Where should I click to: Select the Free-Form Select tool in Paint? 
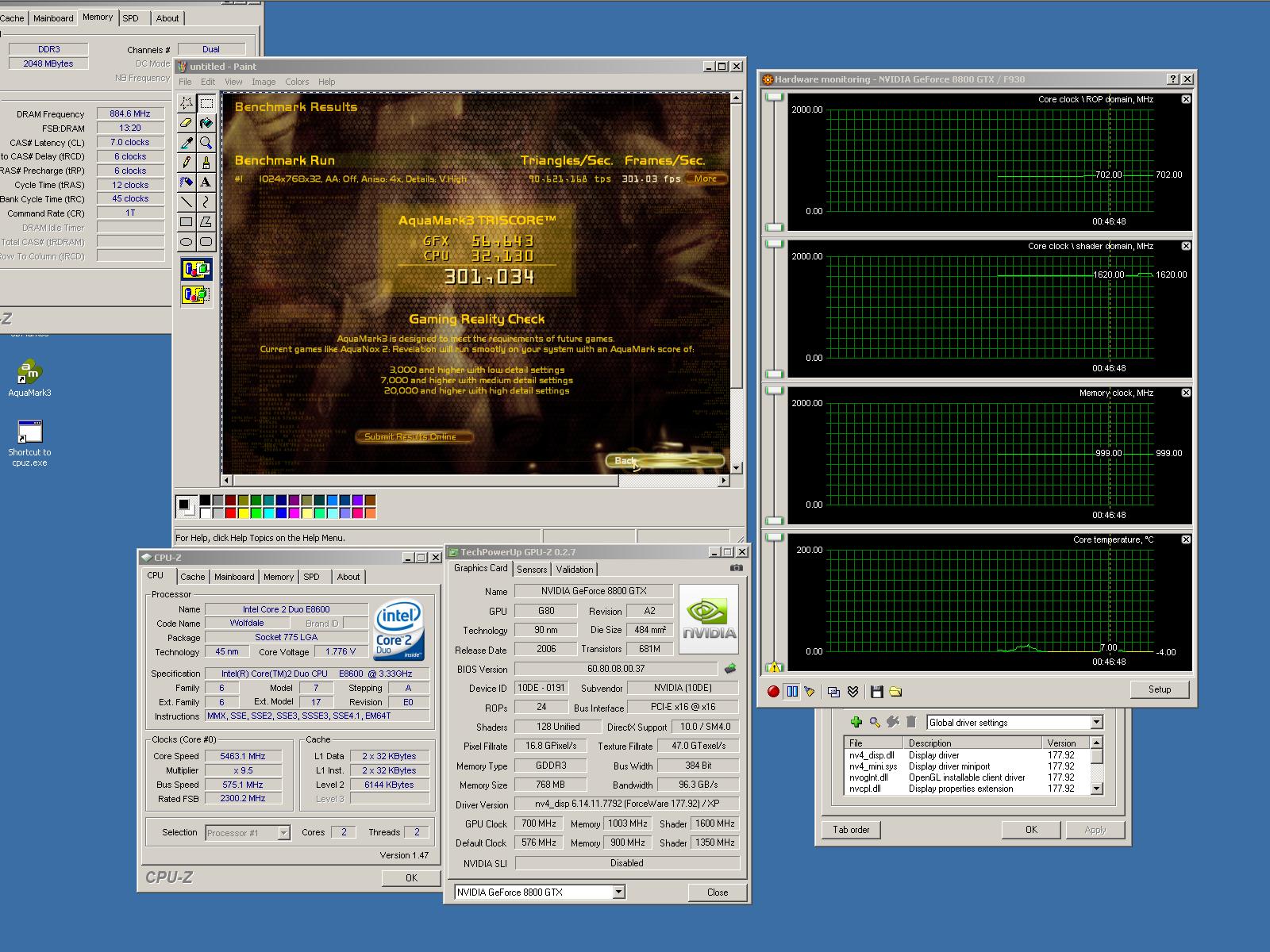186,103
